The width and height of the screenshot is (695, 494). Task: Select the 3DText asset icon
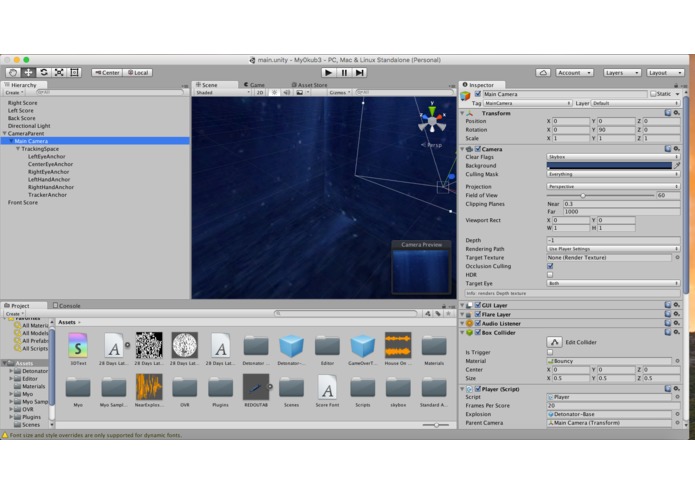tap(78, 345)
